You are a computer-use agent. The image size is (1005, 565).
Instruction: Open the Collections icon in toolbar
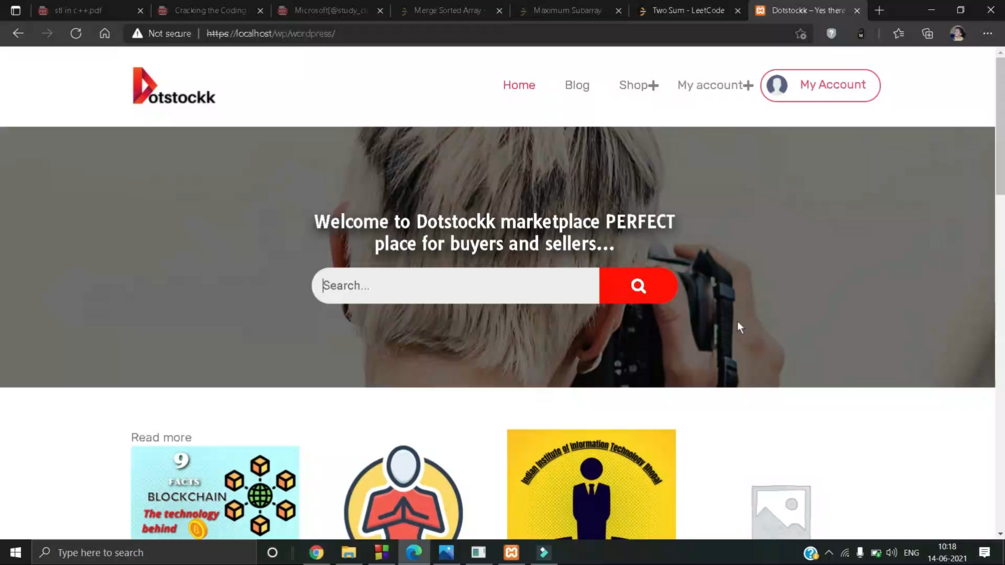tap(927, 33)
